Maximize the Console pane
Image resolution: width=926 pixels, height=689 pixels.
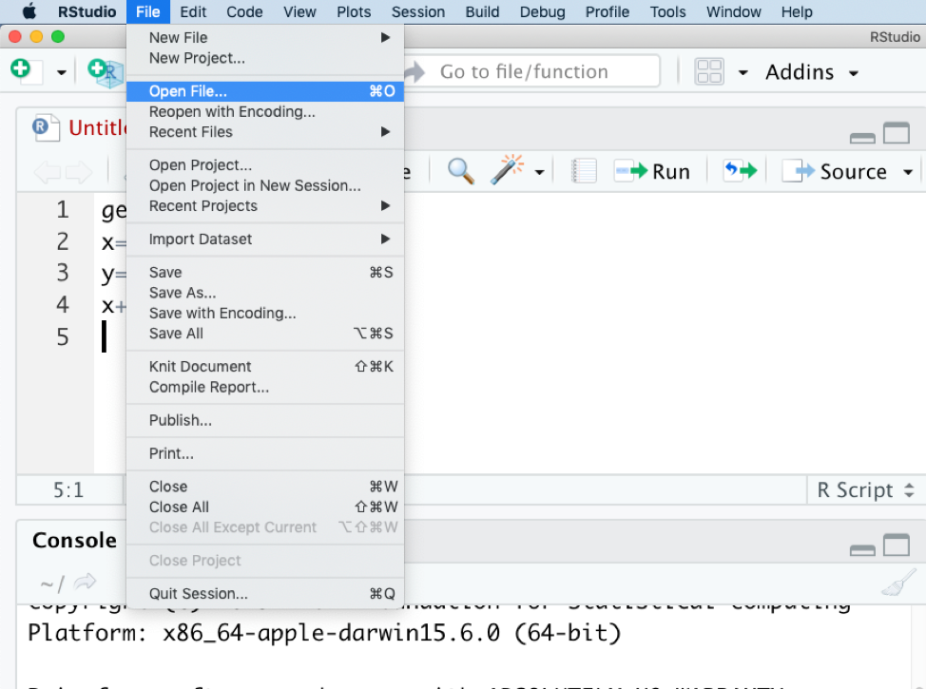[x=896, y=544]
